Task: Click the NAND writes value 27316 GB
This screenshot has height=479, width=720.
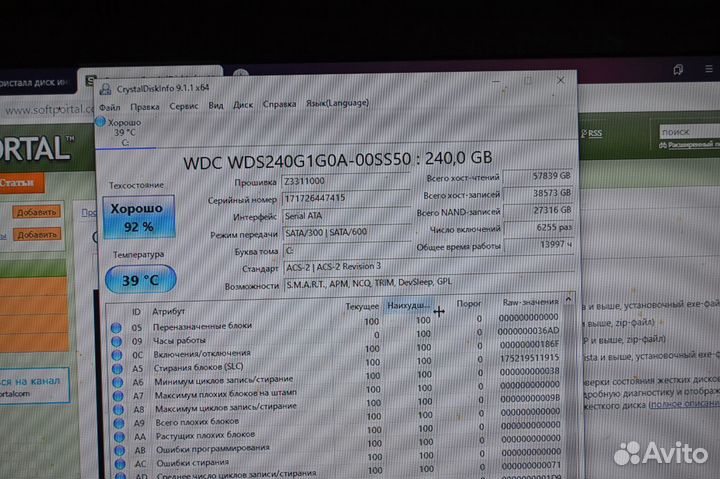Action: pyautogui.click(x=538, y=210)
